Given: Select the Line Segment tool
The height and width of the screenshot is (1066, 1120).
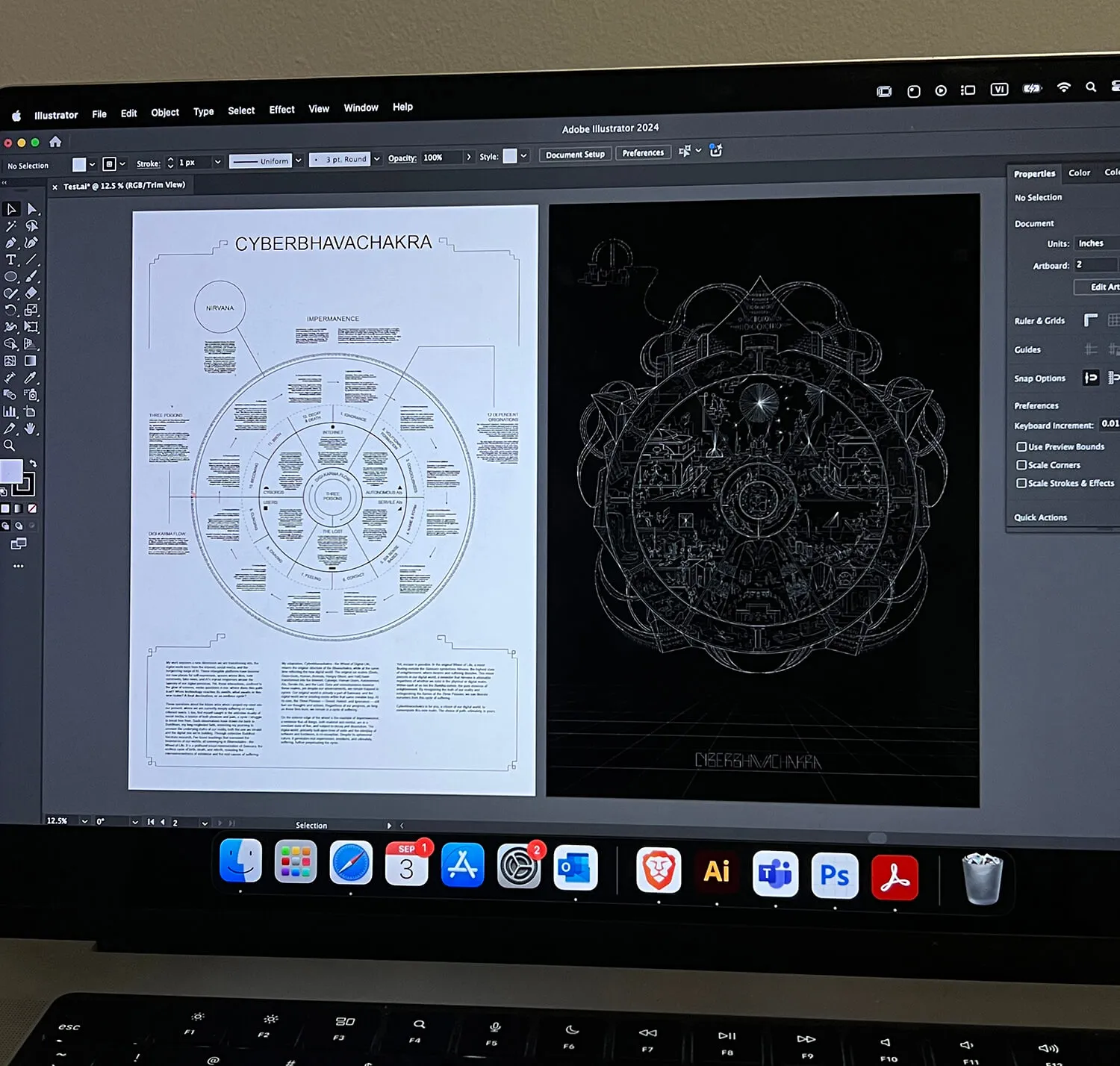Looking at the screenshot, I should [31, 260].
